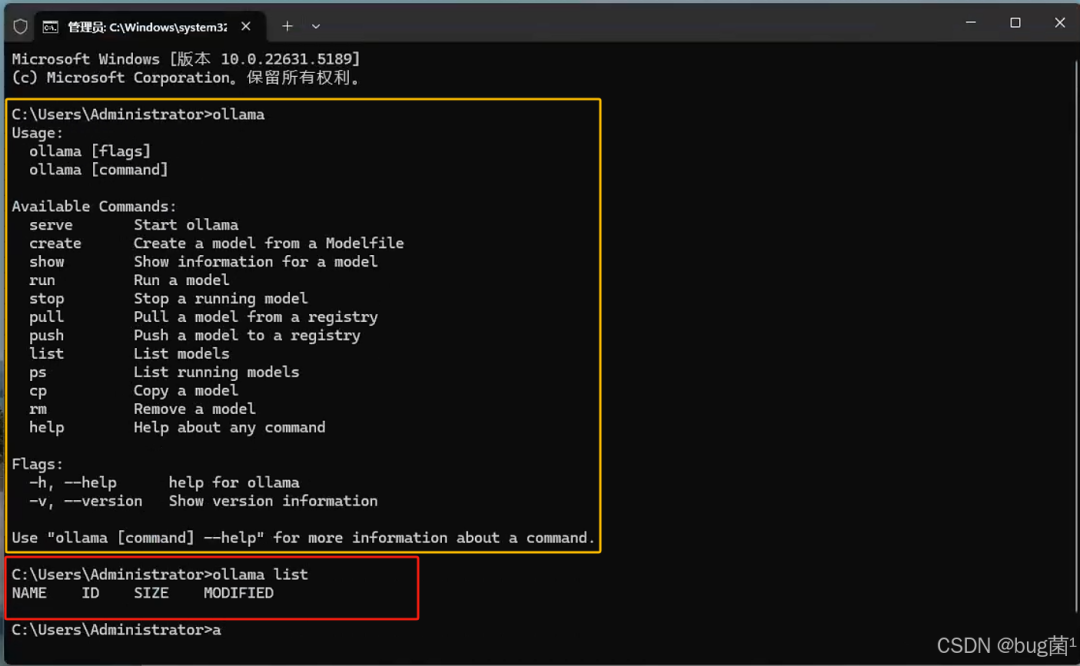
Task: Click the last prompt line to focus input
Action: pyautogui.click(x=116, y=630)
